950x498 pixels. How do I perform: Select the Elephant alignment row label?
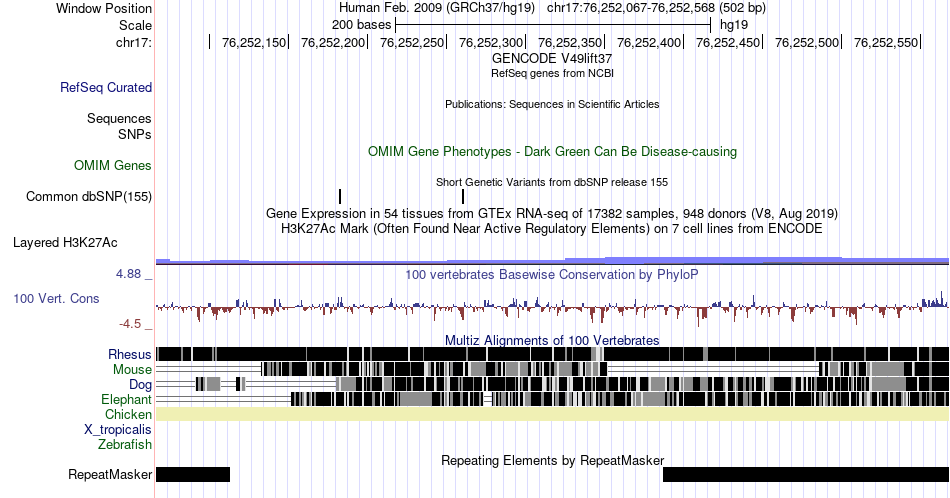point(127,399)
